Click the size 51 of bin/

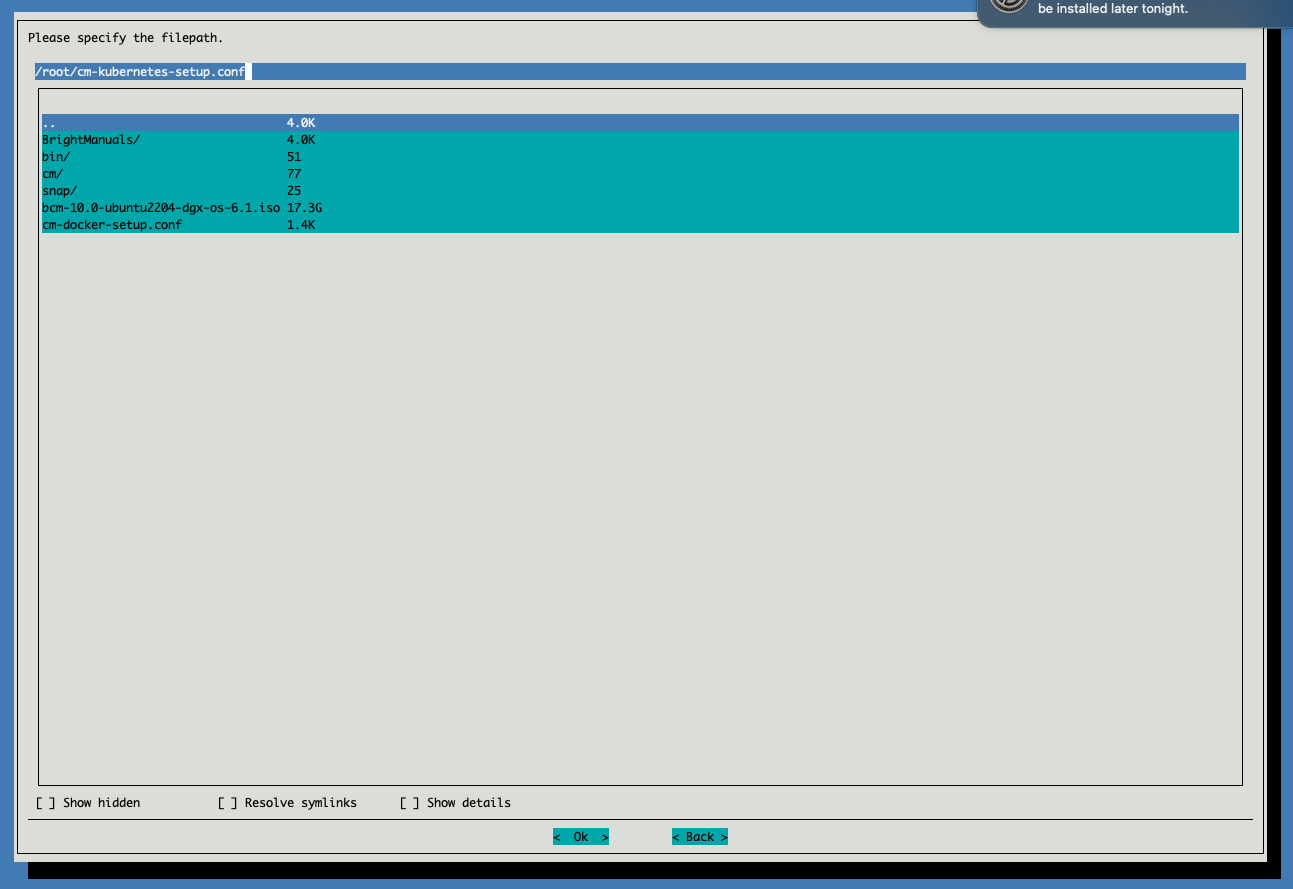(x=294, y=157)
